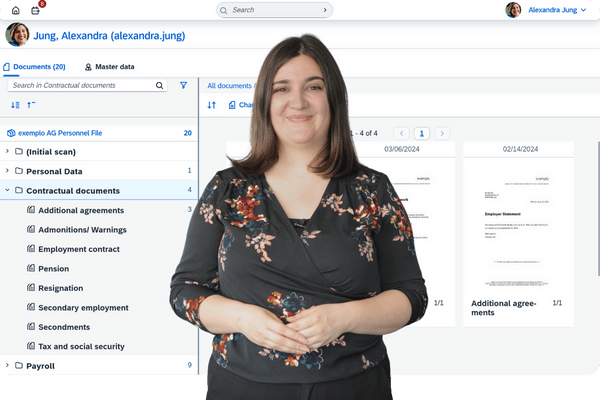Select the Documents (20) tab
Viewport: 600px width, 400px height.
[x=34, y=67]
